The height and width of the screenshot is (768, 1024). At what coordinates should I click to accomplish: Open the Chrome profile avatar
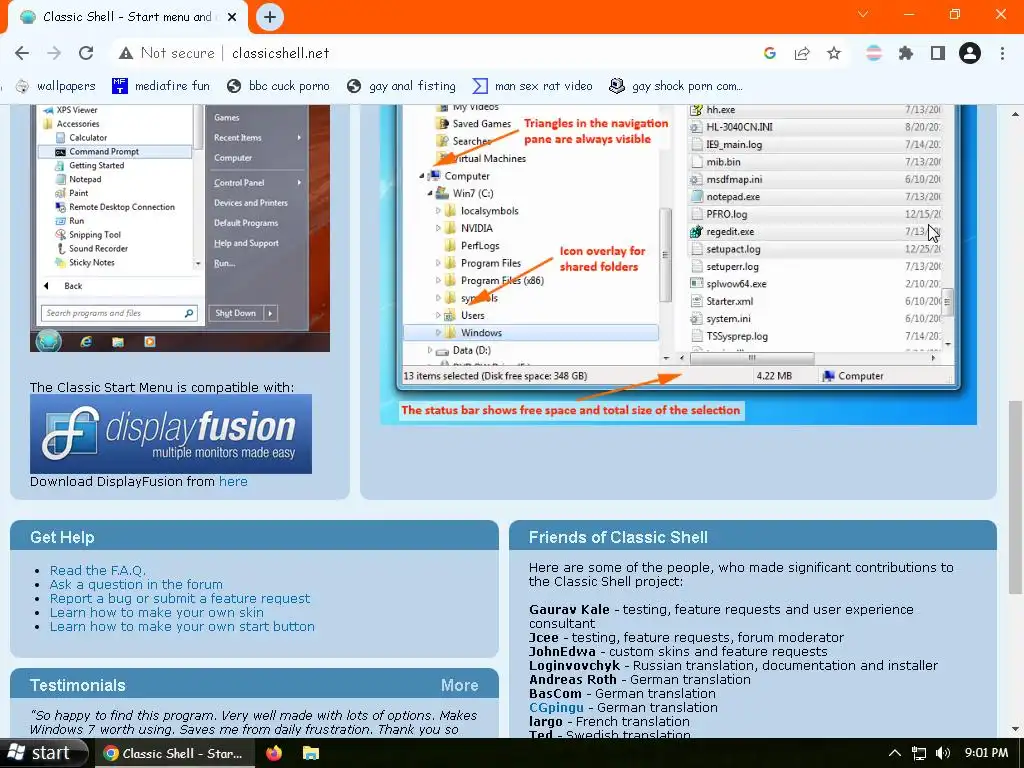pyautogui.click(x=970, y=53)
